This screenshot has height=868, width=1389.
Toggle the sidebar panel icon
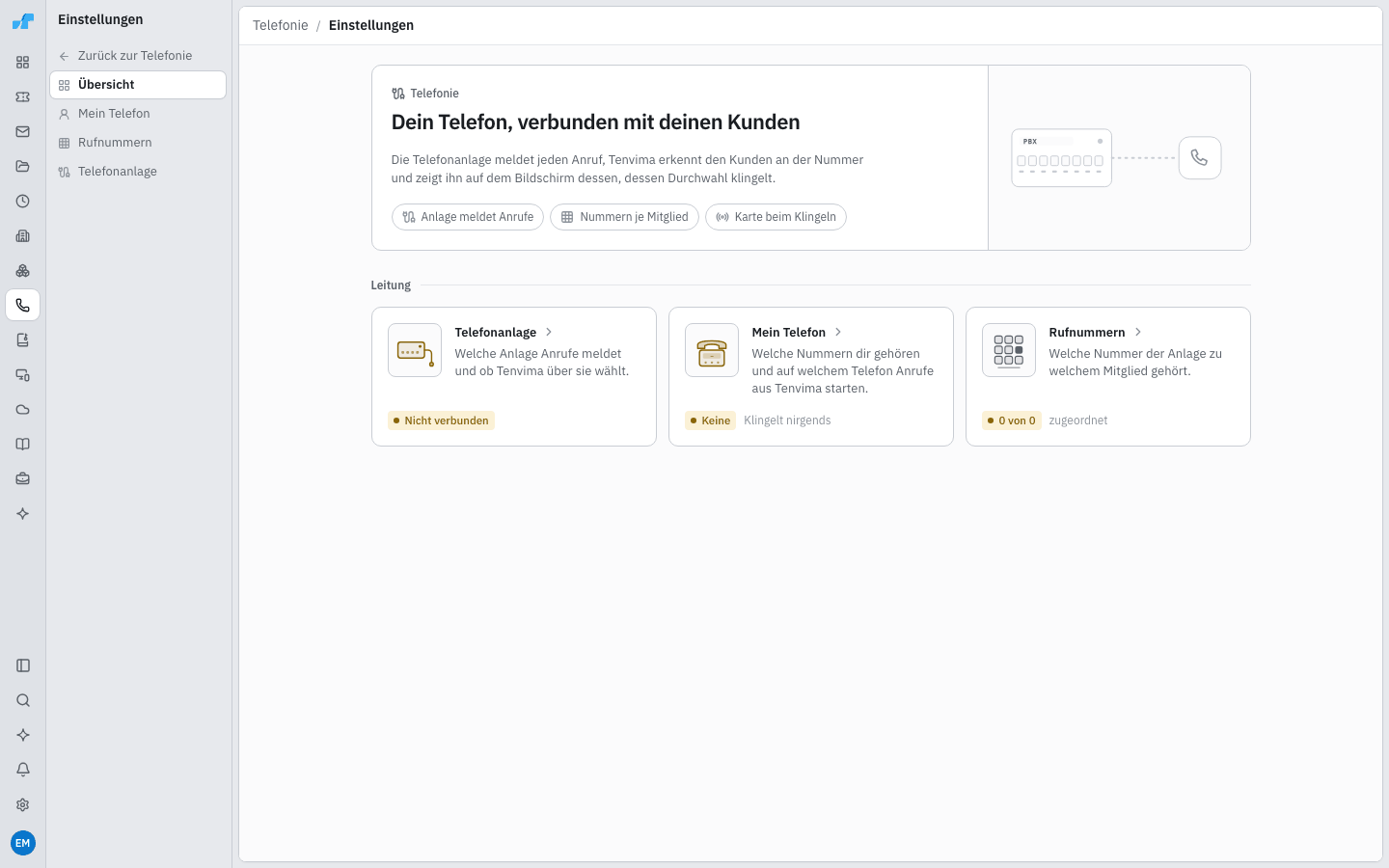pyautogui.click(x=23, y=665)
